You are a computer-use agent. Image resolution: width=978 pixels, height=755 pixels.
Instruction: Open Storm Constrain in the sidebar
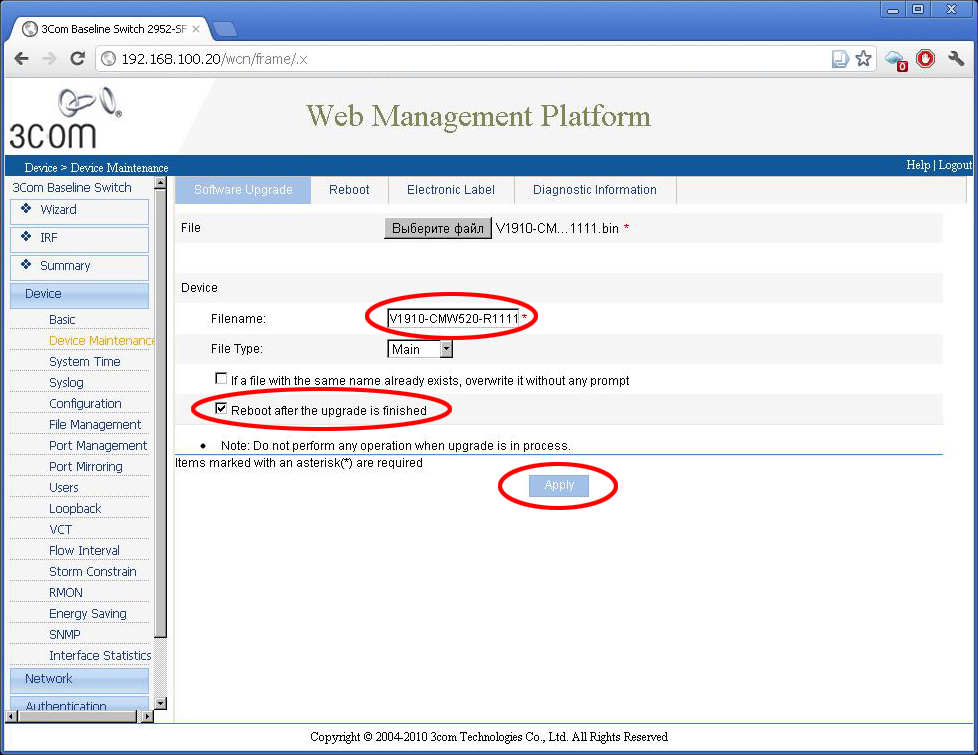point(93,572)
